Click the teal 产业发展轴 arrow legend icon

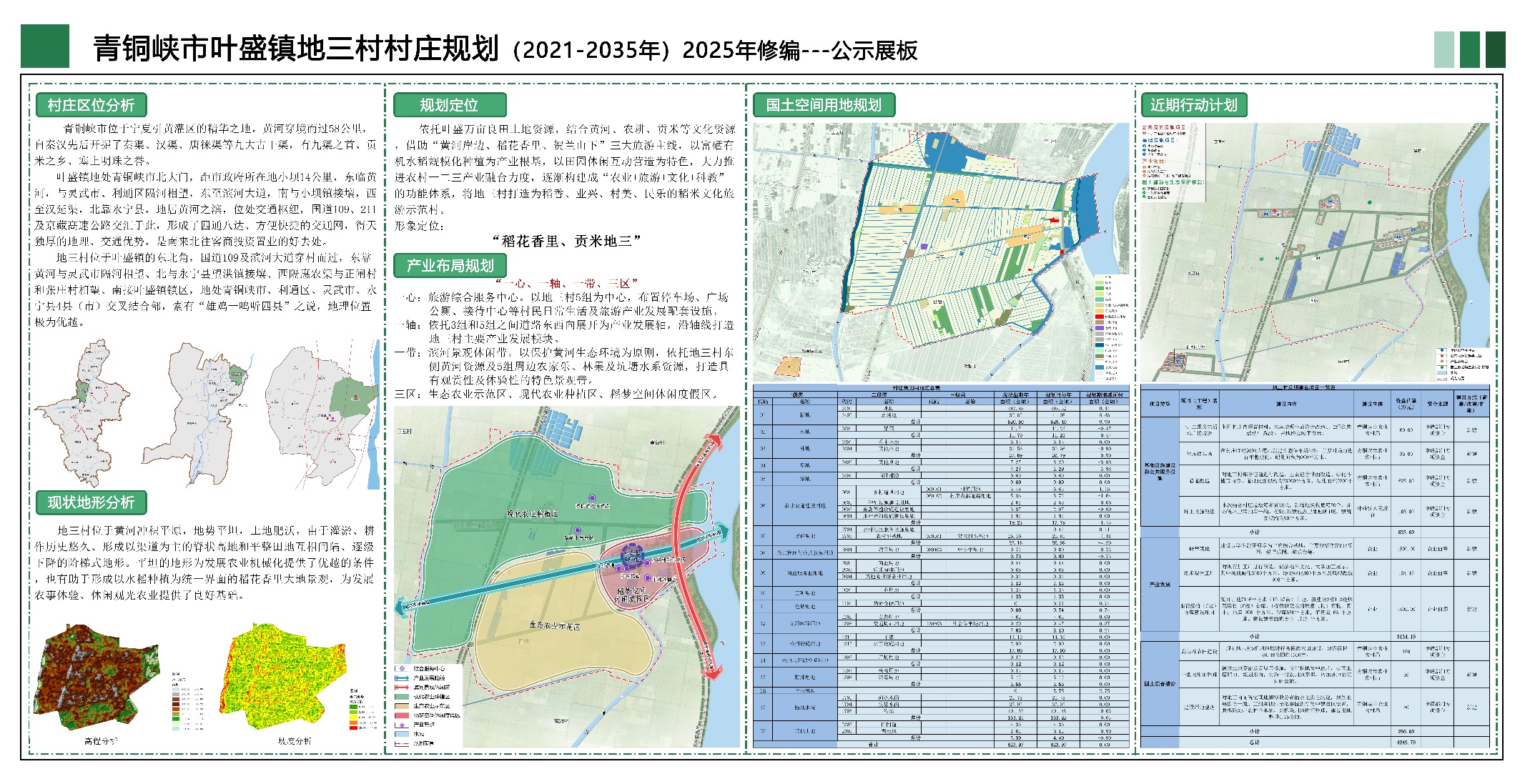(x=402, y=678)
